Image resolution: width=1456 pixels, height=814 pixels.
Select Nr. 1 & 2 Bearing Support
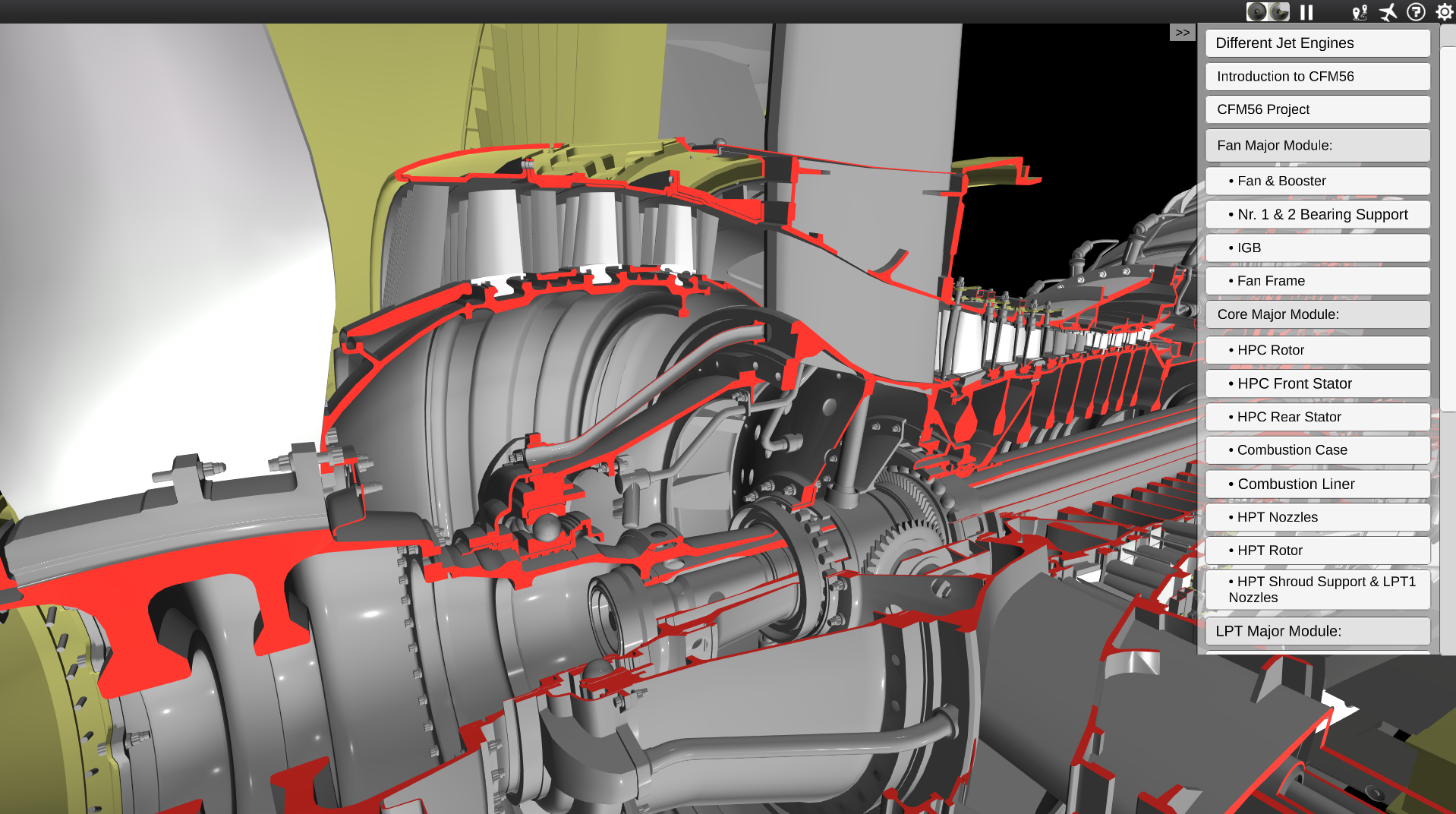point(1316,214)
